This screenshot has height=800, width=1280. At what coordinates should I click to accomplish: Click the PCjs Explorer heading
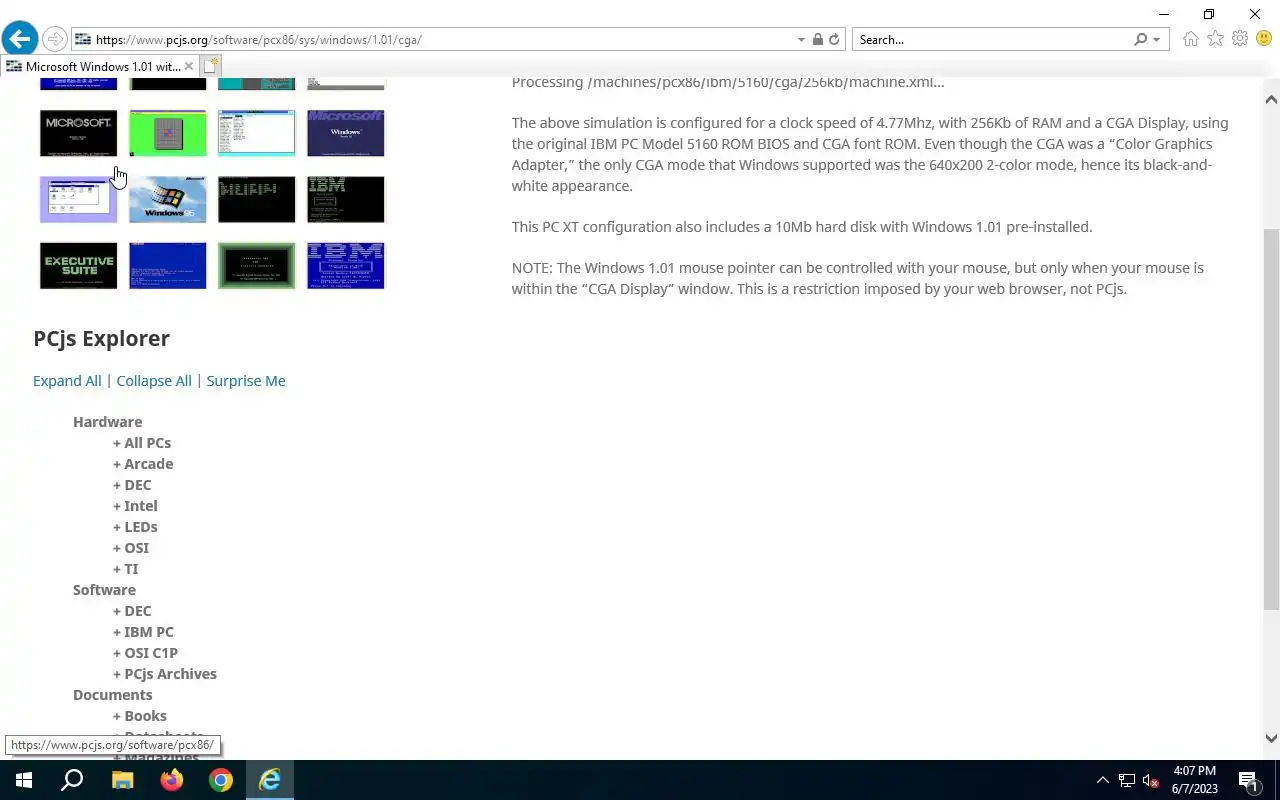[101, 338]
